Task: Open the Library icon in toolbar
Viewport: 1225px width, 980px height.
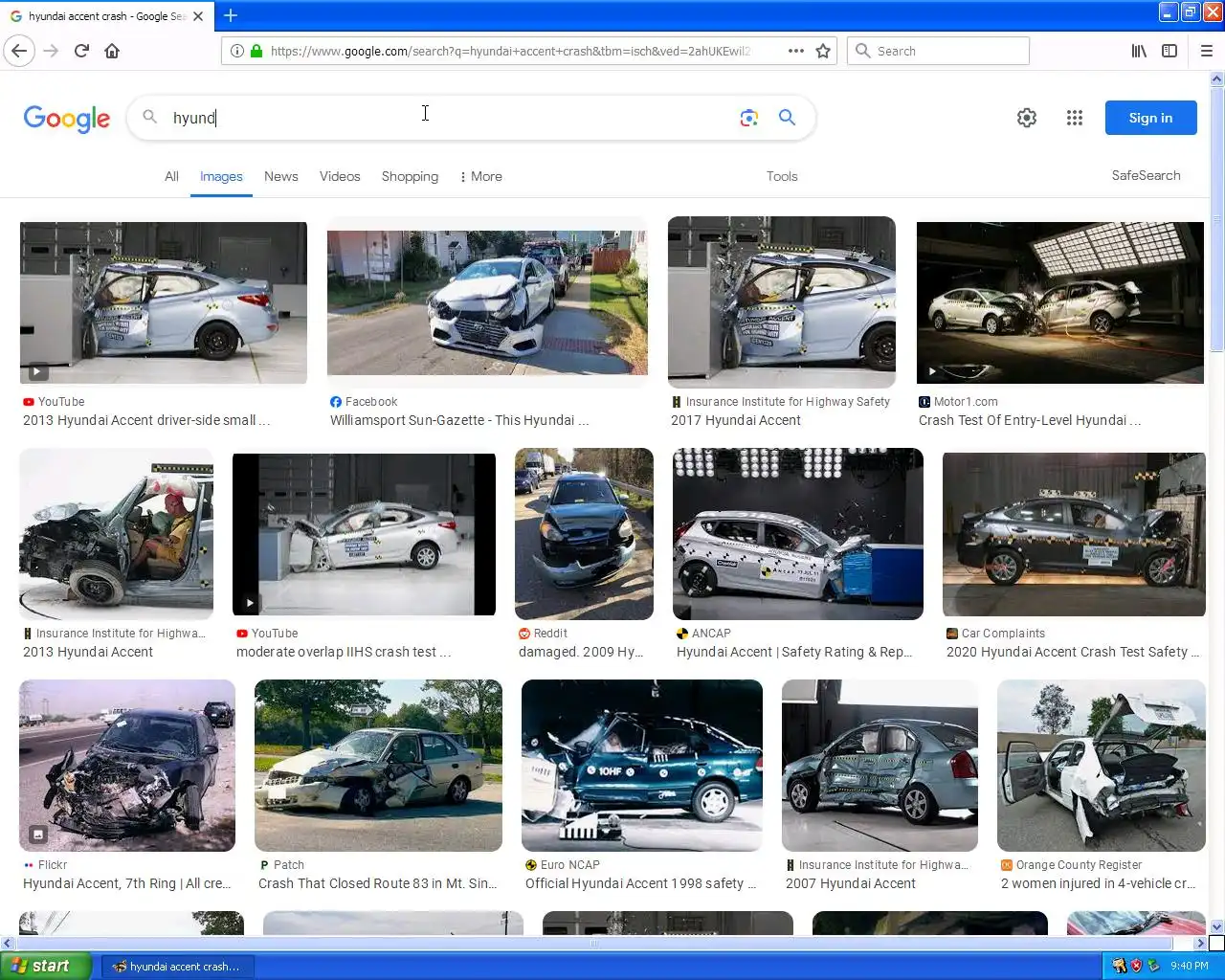Action: (x=1139, y=51)
